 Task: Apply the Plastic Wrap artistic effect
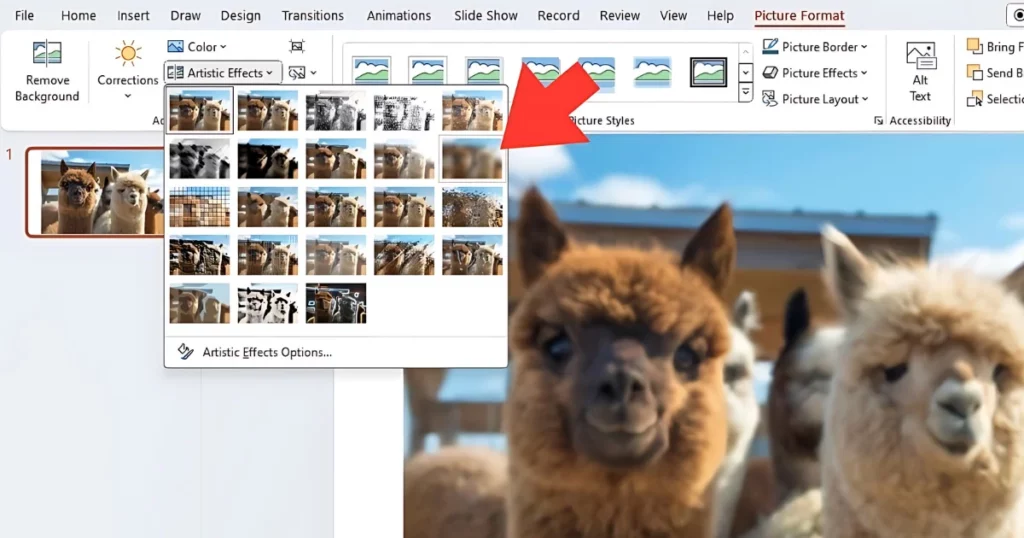(472, 255)
